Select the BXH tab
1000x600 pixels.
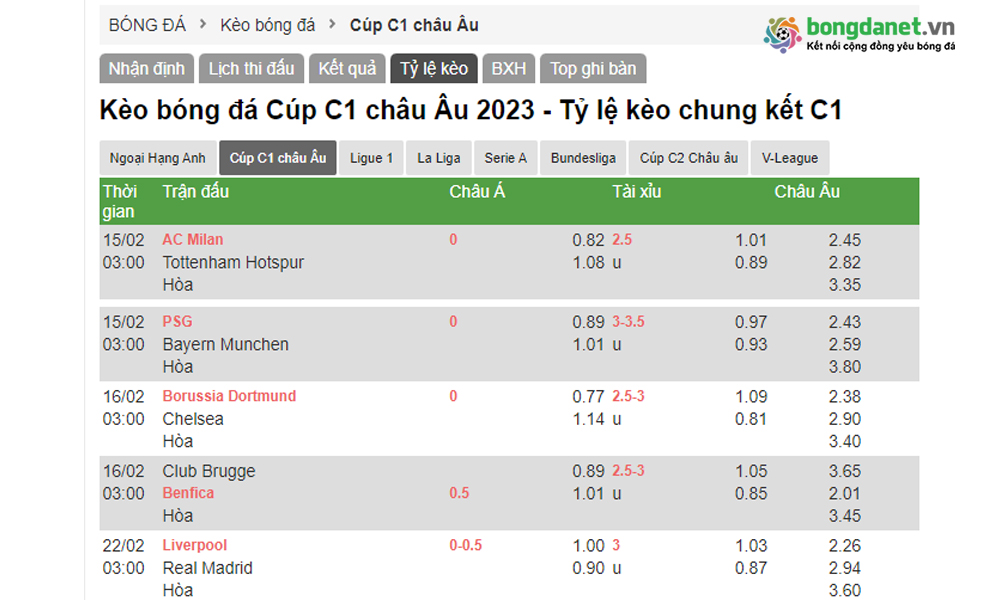tap(508, 69)
